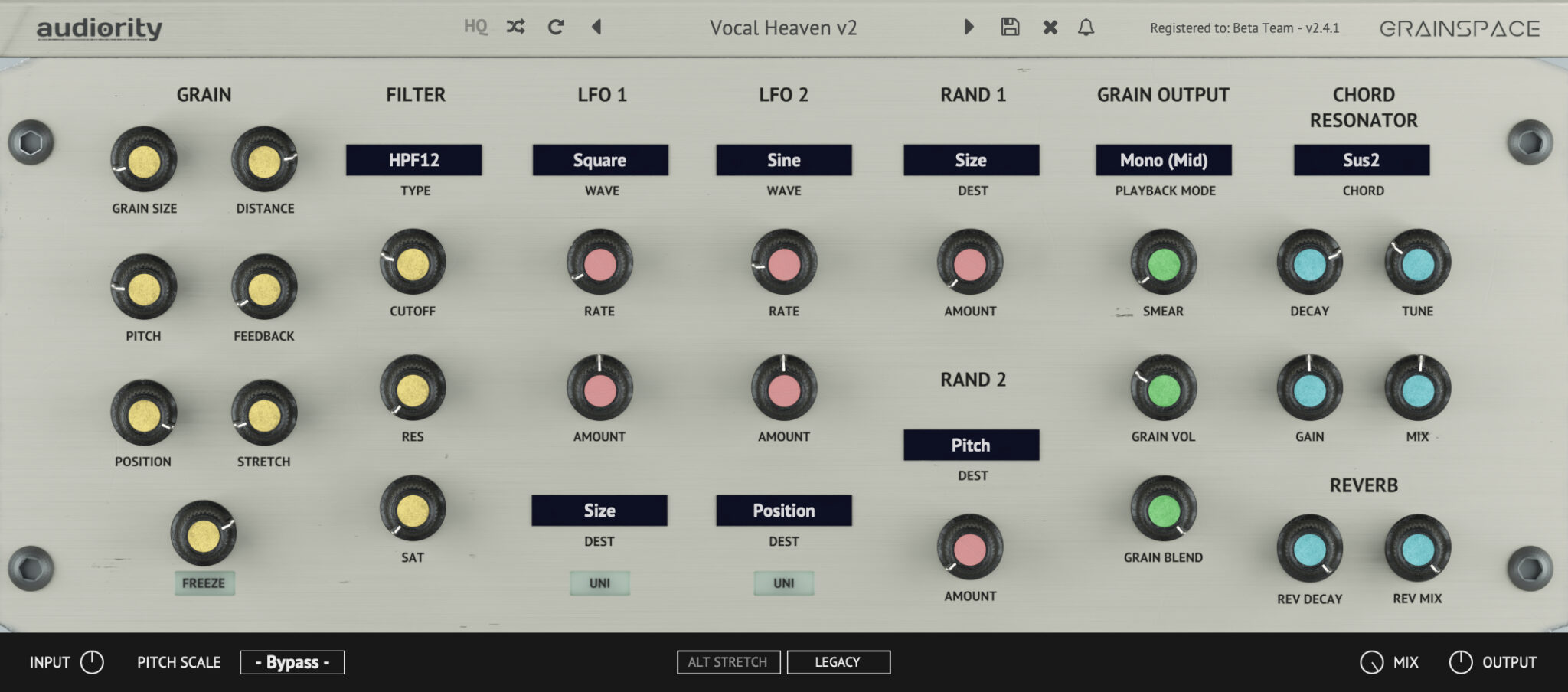Open the PITCH SCALE selector showing Bypass
The image size is (1568, 692).
tap(292, 661)
